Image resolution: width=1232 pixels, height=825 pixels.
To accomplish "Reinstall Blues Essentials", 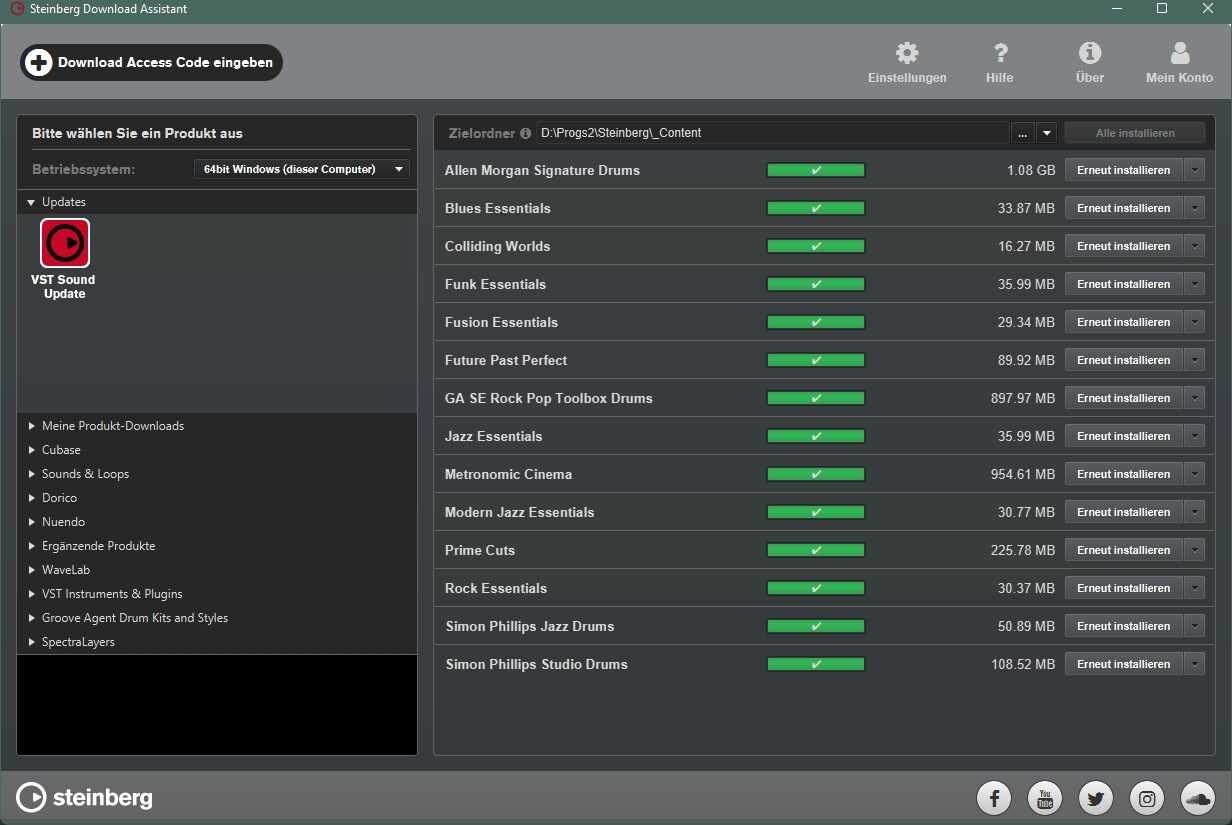I will [x=1123, y=208].
